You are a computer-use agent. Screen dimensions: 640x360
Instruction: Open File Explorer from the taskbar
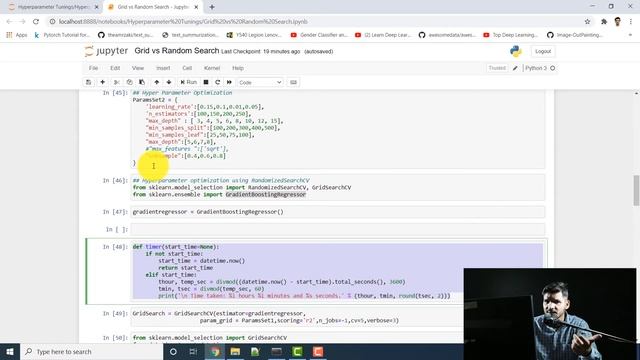point(235,351)
